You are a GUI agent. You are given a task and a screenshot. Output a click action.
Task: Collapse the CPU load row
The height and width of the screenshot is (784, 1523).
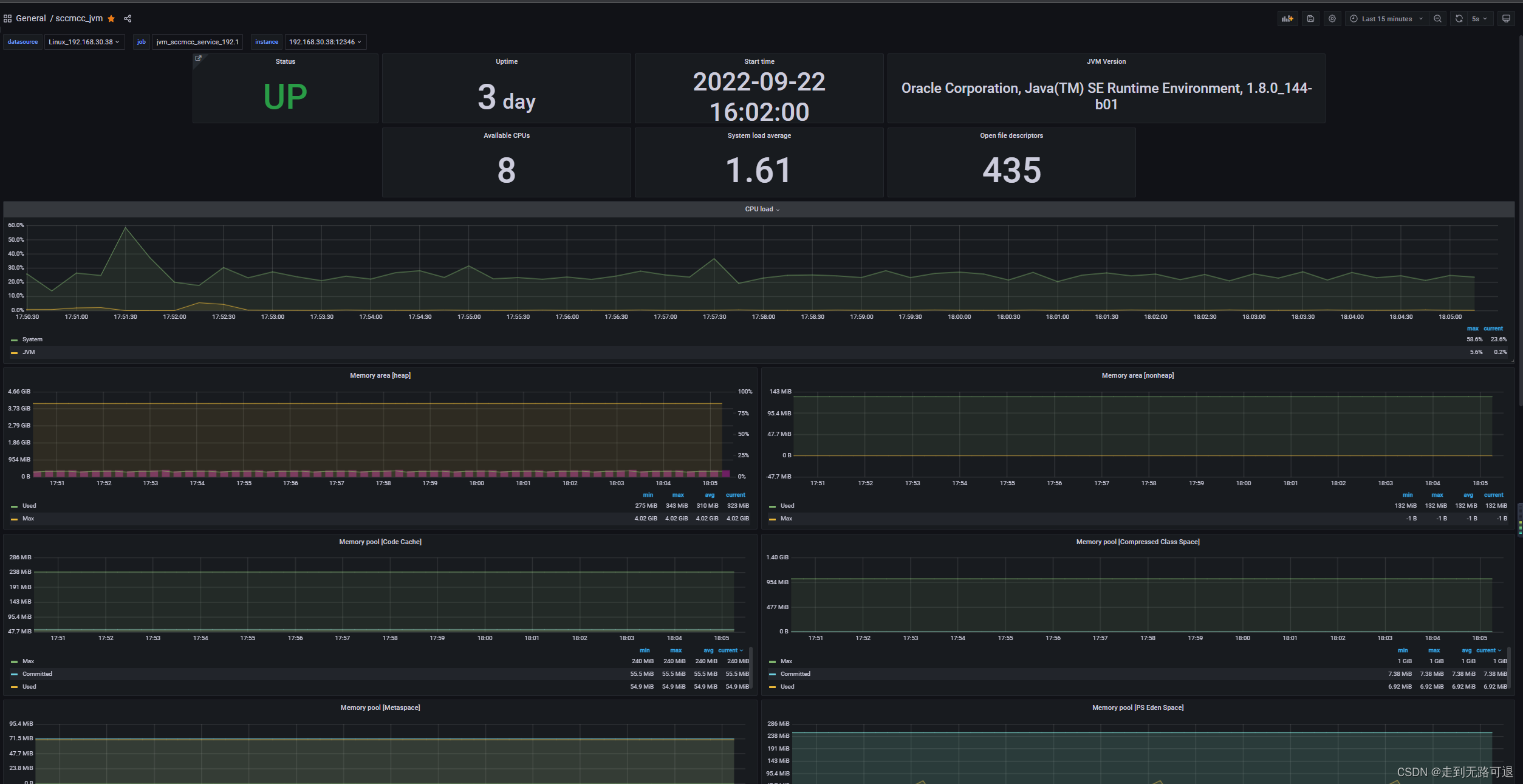[762, 209]
